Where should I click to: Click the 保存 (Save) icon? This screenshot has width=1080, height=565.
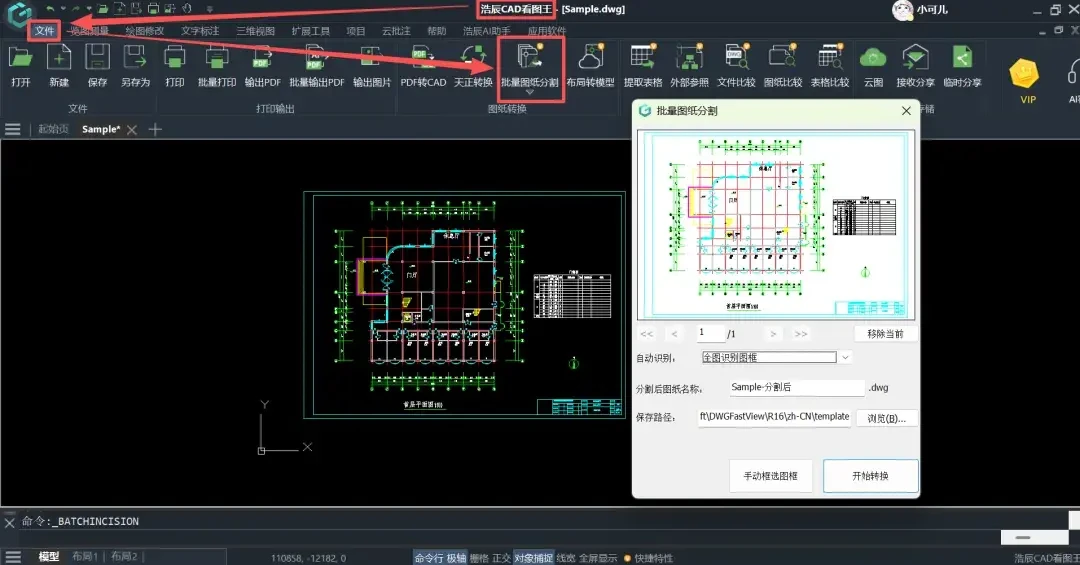click(97, 58)
